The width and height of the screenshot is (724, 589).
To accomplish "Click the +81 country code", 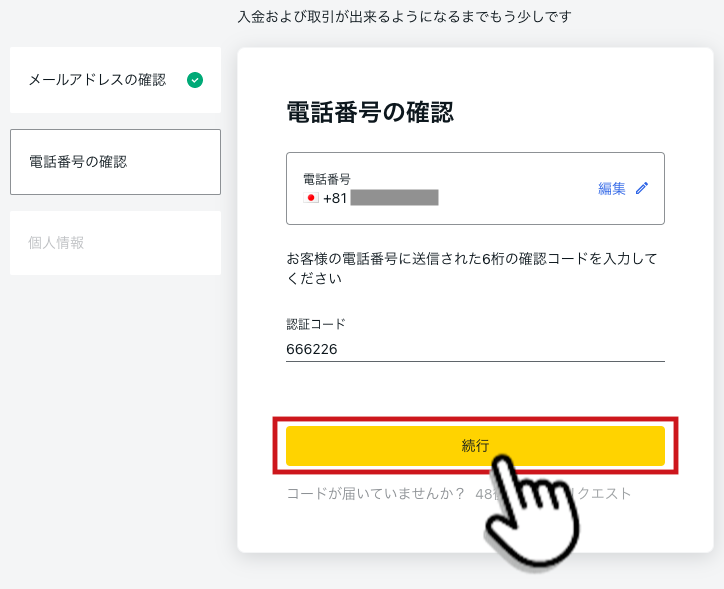I will pos(335,198).
